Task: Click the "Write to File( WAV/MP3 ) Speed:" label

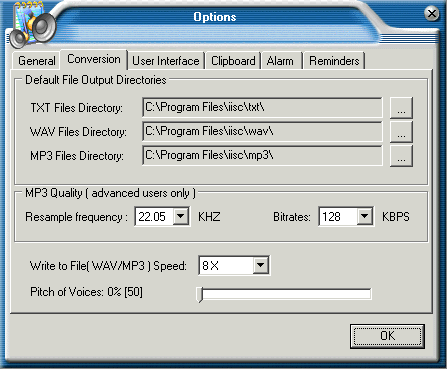Action: [108, 266]
